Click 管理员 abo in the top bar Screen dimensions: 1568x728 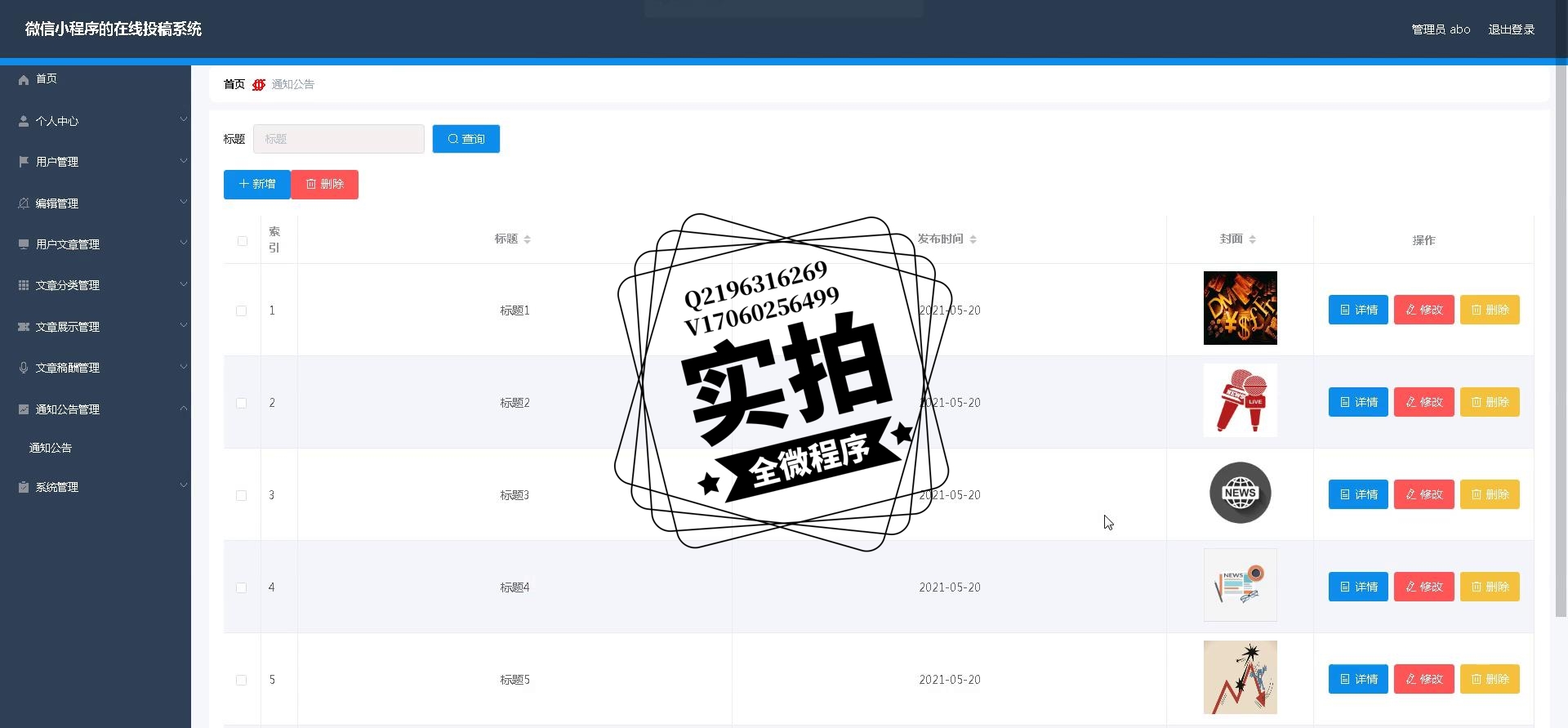pos(1441,29)
